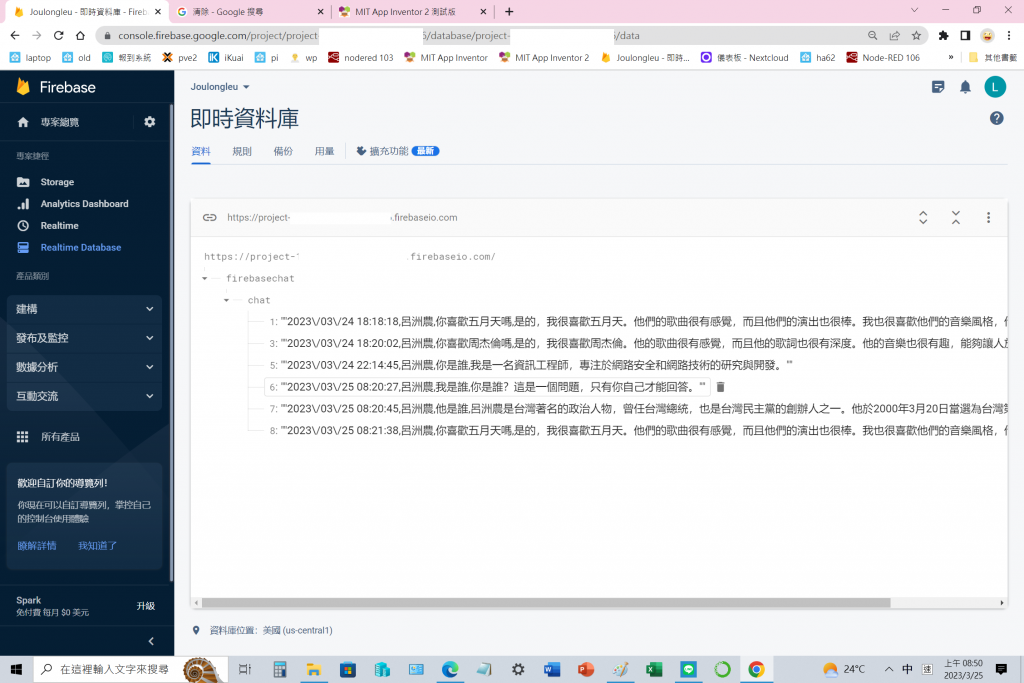Image resolution: width=1024 pixels, height=683 pixels.
Task: Collapse the chat node
Action: point(226,300)
